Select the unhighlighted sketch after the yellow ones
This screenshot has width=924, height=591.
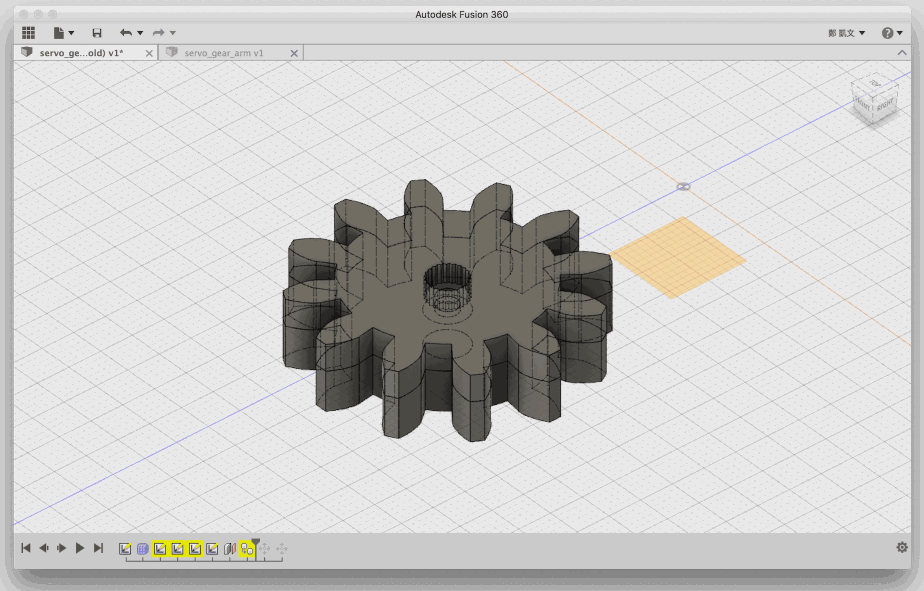click(x=212, y=549)
